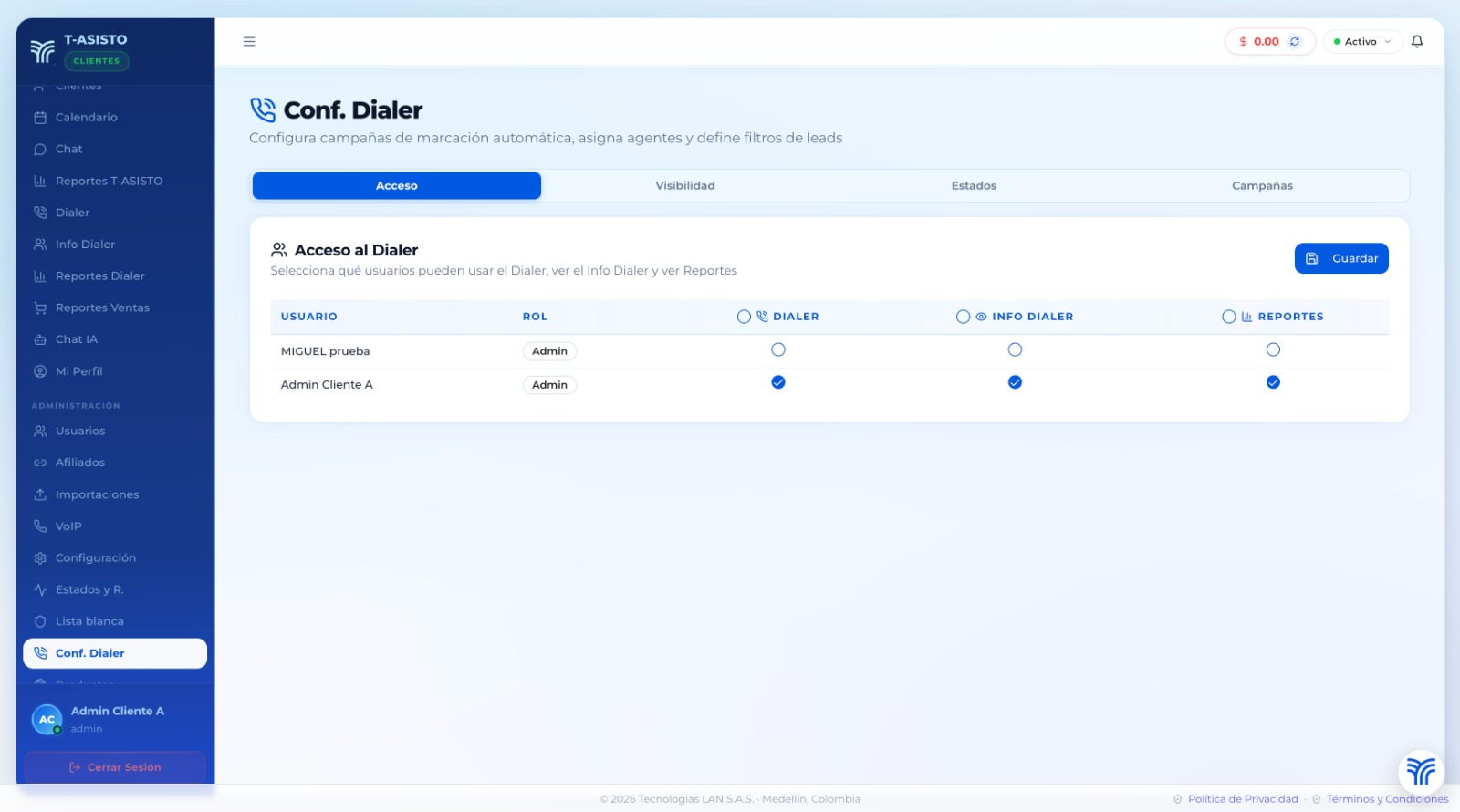Click the Afiliados link icon

[40, 463]
